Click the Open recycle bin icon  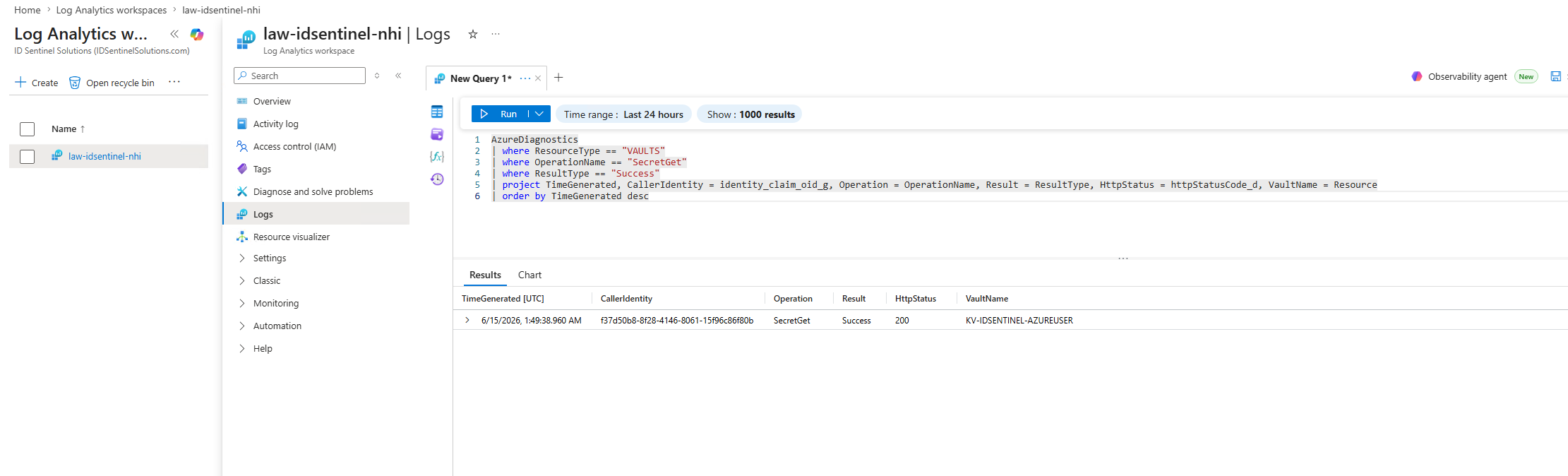pos(75,83)
